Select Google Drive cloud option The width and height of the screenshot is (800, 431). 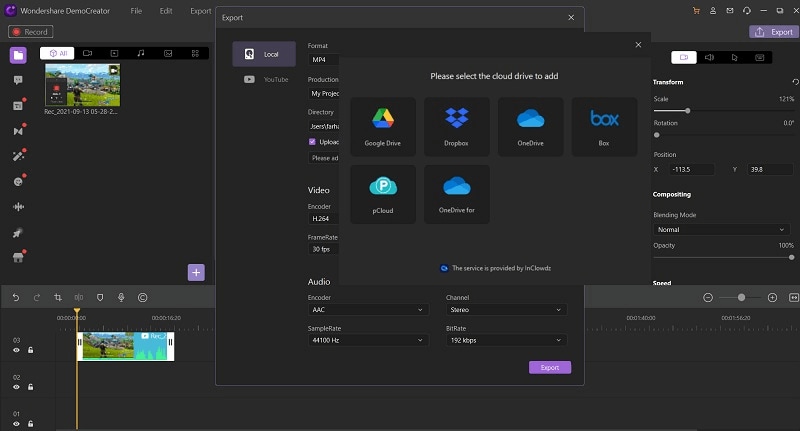pos(383,126)
